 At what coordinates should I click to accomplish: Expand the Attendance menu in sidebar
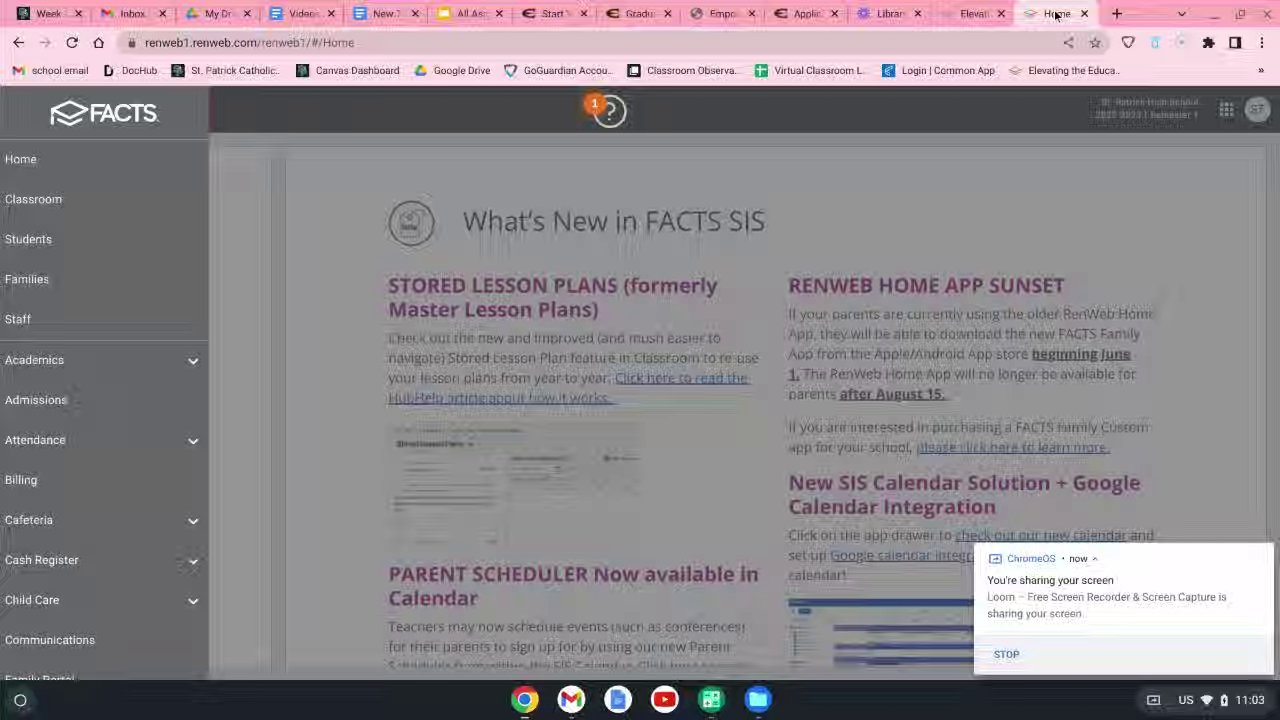tap(193, 440)
